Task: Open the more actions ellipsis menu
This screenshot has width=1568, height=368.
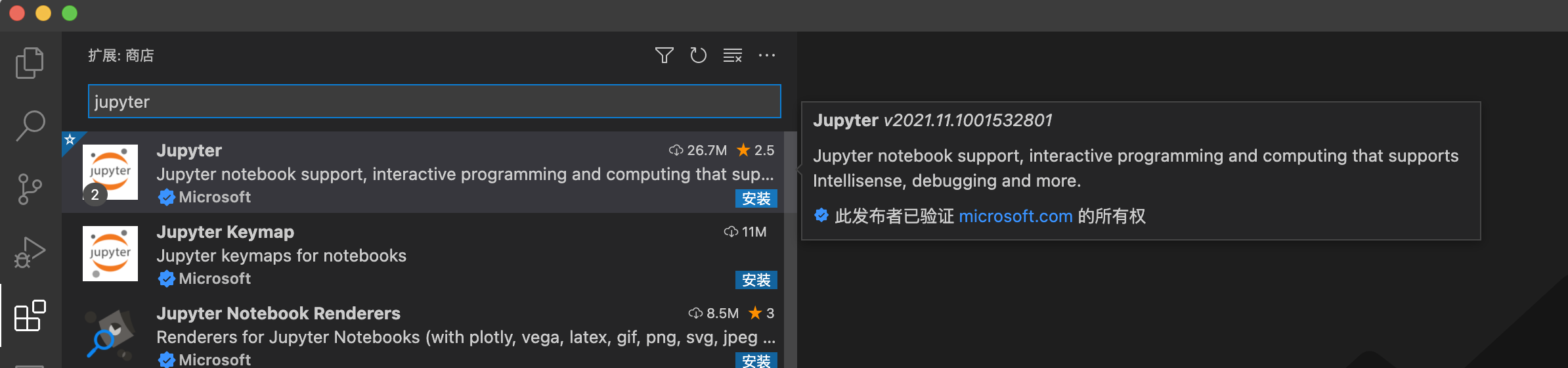Action: (766, 55)
